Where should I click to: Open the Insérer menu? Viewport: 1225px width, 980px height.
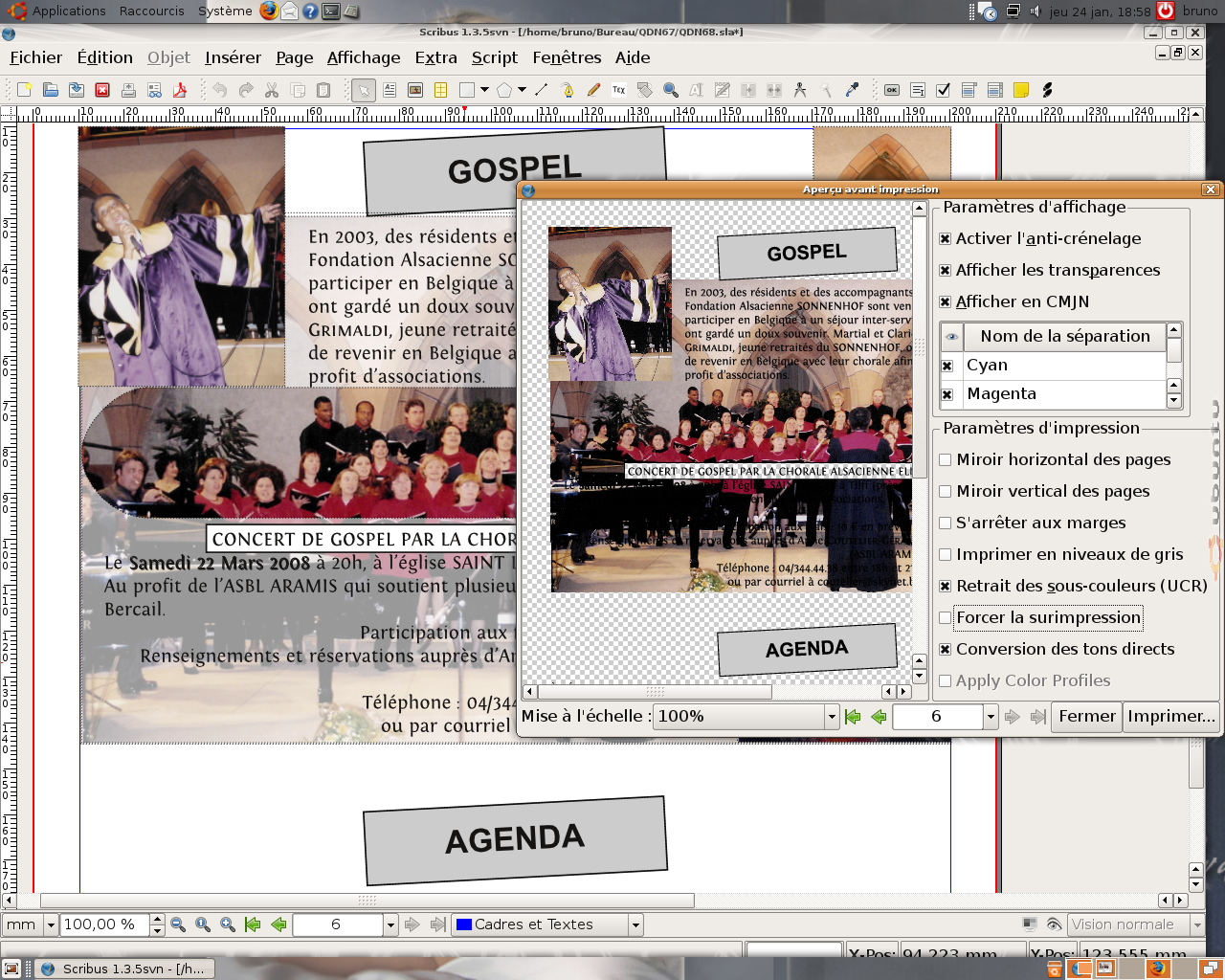(233, 57)
